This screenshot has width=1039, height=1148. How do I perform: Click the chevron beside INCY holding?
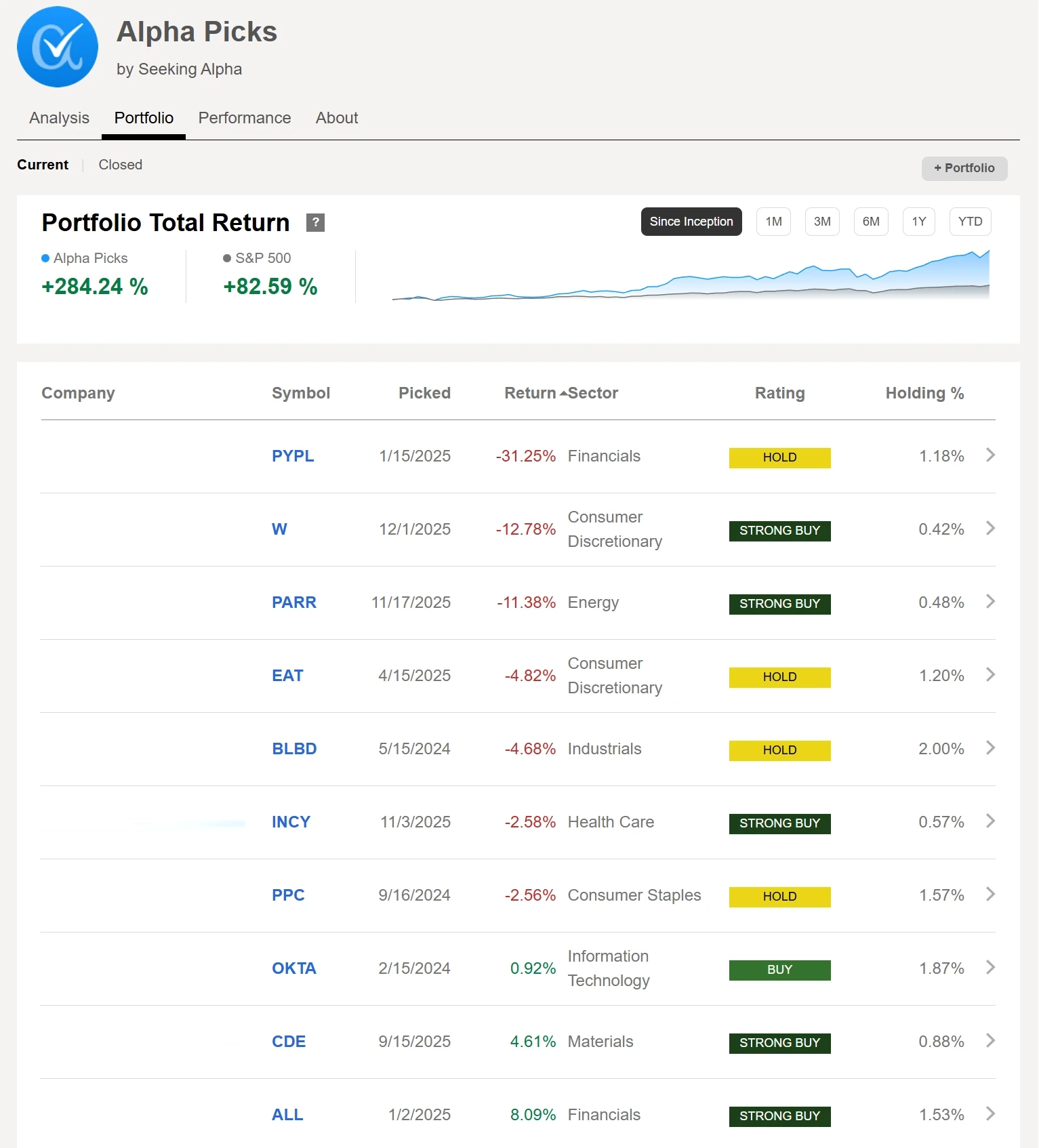click(990, 821)
